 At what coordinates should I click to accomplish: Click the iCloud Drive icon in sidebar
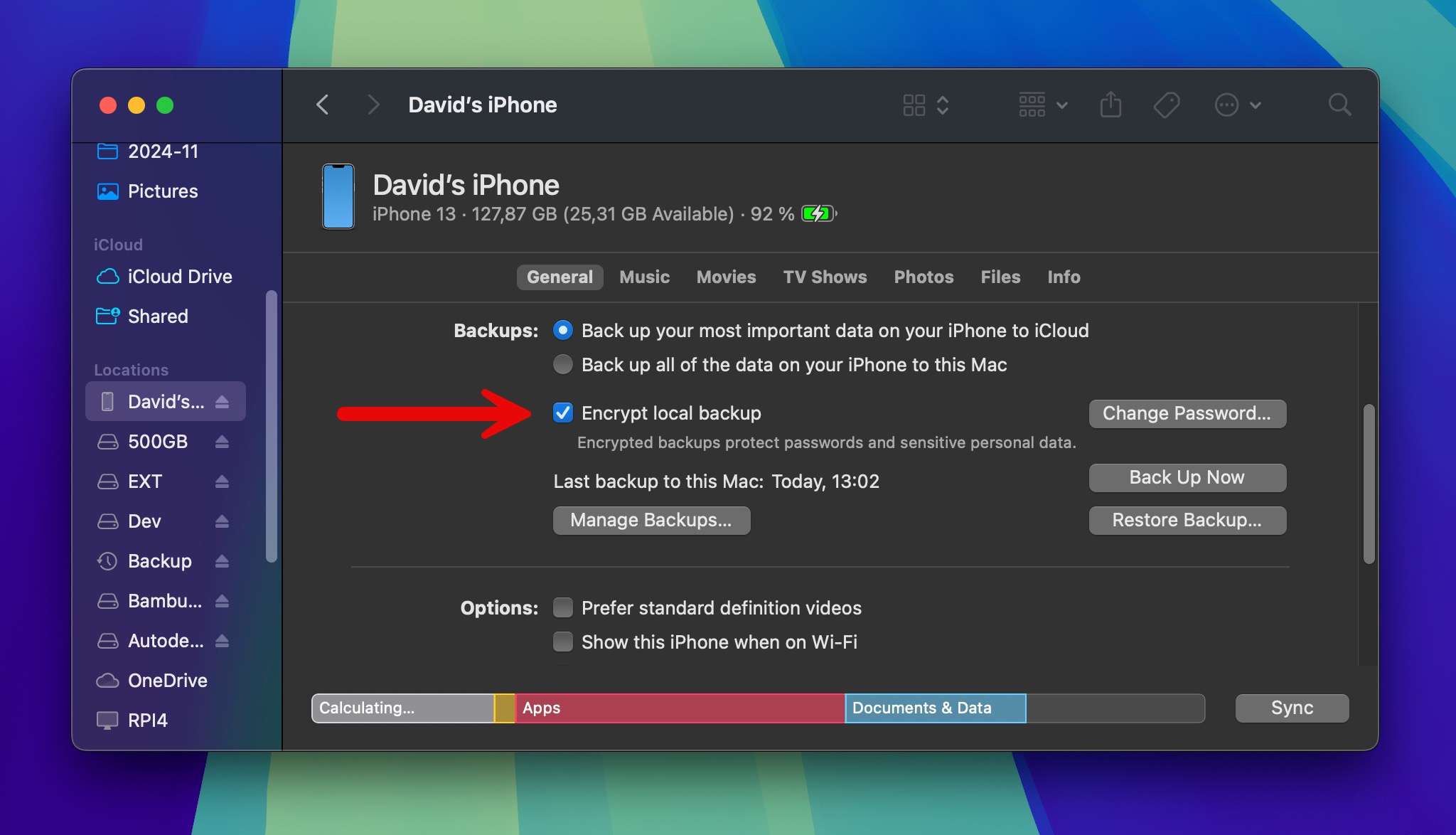pos(108,277)
